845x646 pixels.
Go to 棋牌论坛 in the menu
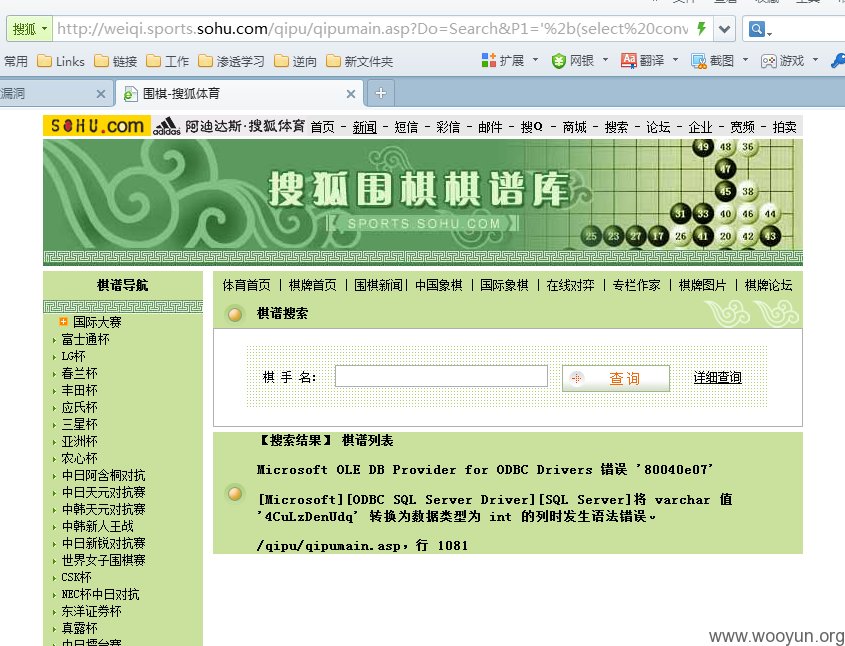coord(768,285)
